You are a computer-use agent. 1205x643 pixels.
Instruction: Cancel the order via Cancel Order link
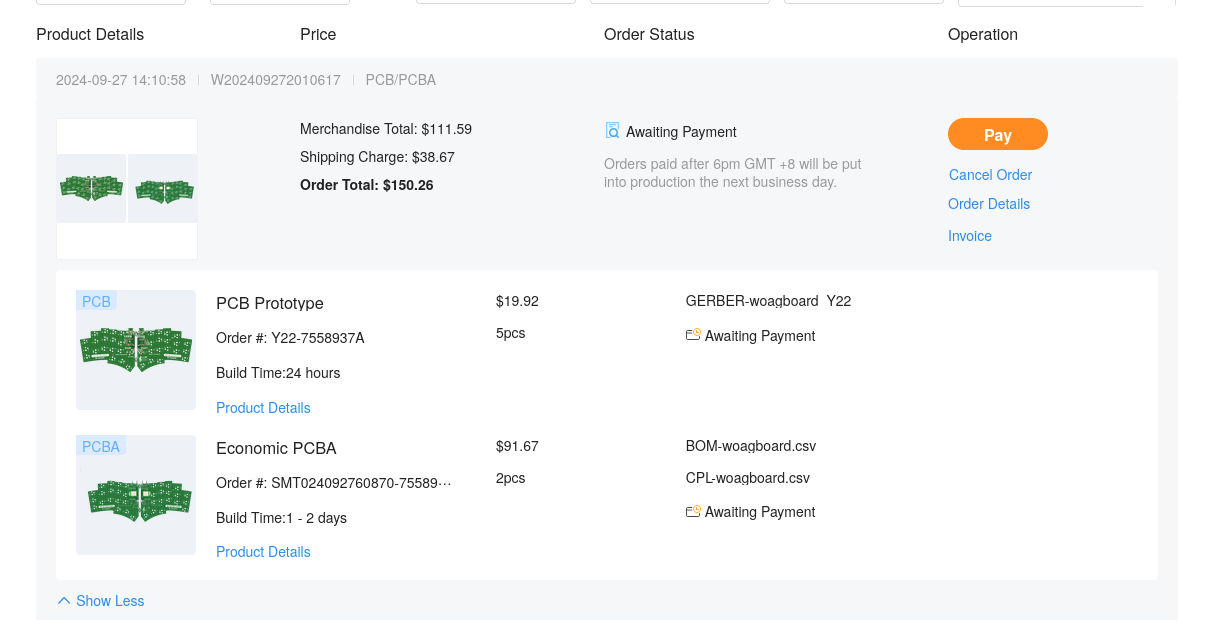(x=990, y=175)
